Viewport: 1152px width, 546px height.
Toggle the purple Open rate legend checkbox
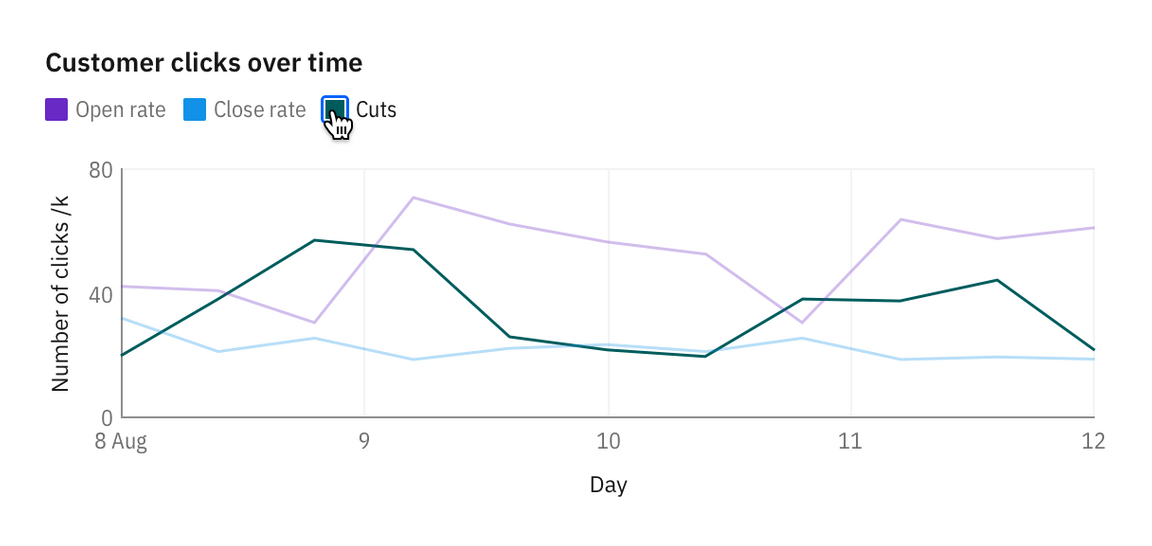[x=56, y=110]
